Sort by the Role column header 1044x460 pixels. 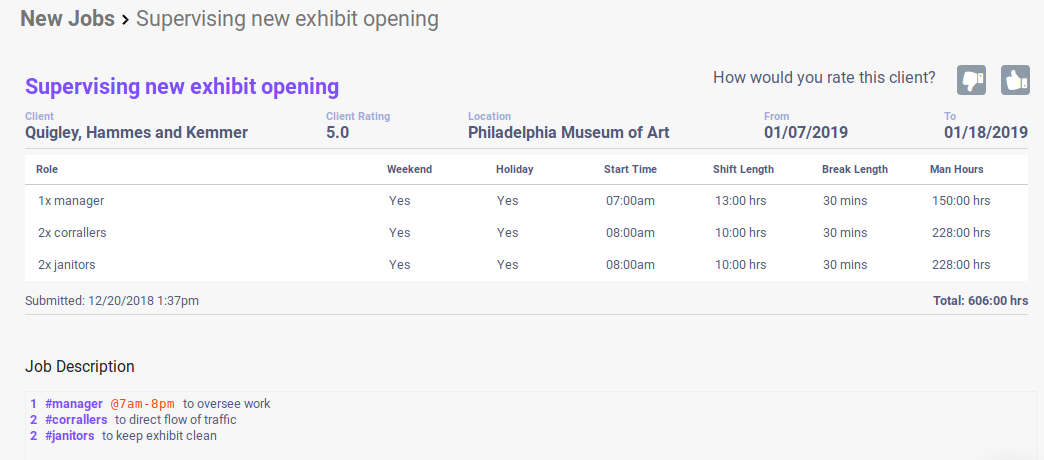(x=47, y=169)
